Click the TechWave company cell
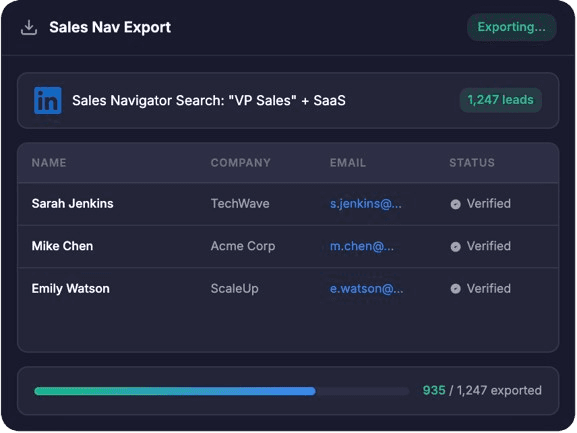Screen dimensions: 577x433 click(x=240, y=203)
